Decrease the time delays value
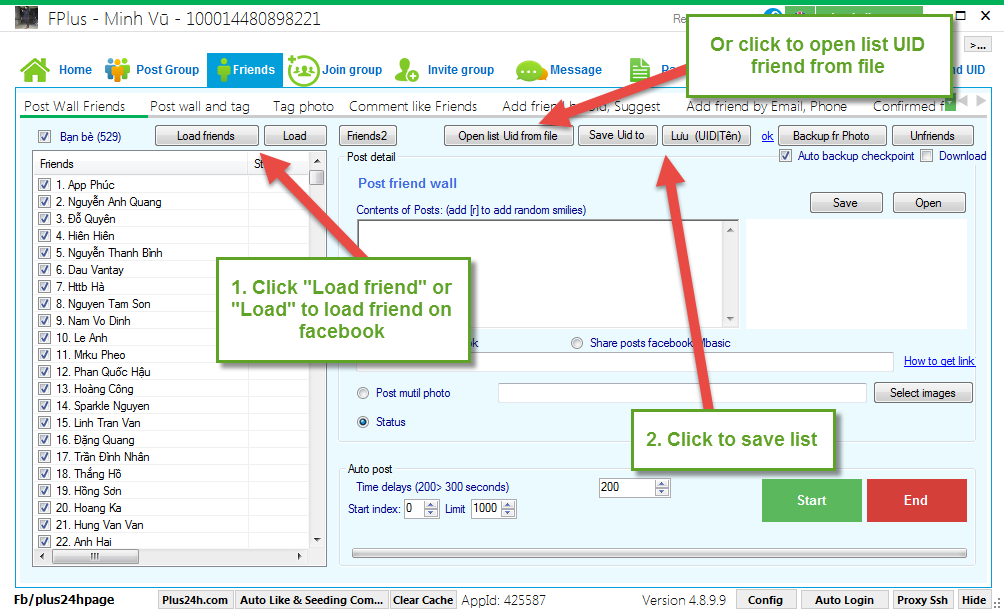The image size is (1004, 612). [662, 492]
